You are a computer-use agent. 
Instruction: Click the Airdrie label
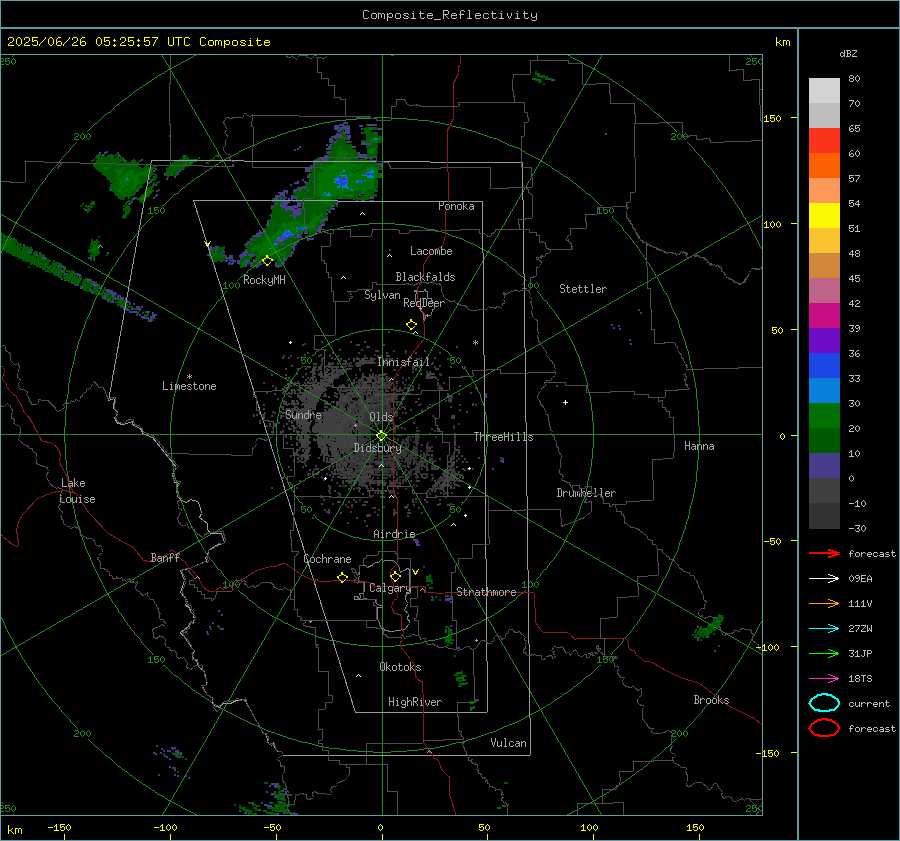point(394,534)
